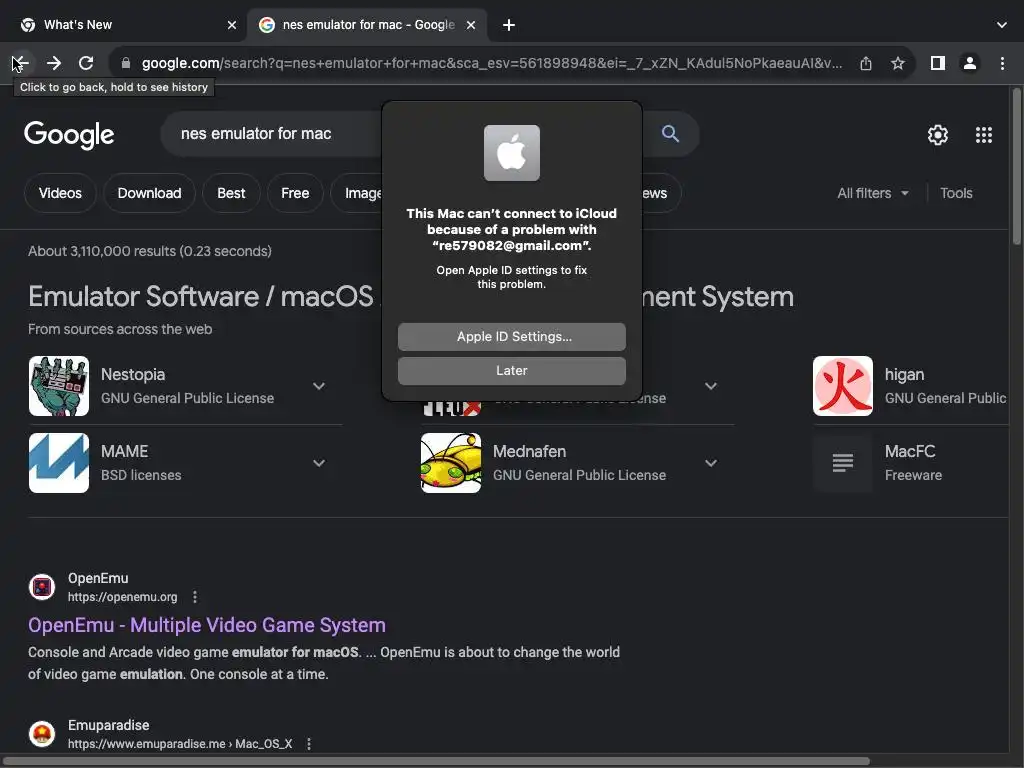
Task: Select the Download filter chip
Action: coord(150,193)
